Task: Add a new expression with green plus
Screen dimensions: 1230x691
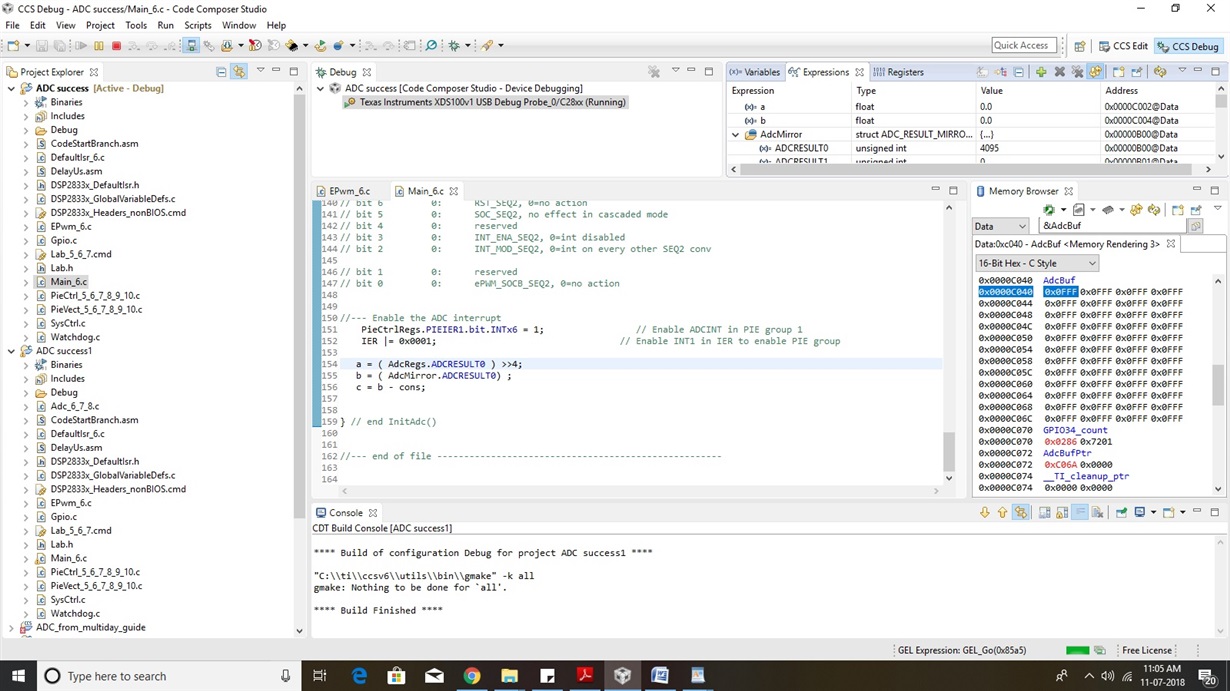Action: (x=1041, y=72)
